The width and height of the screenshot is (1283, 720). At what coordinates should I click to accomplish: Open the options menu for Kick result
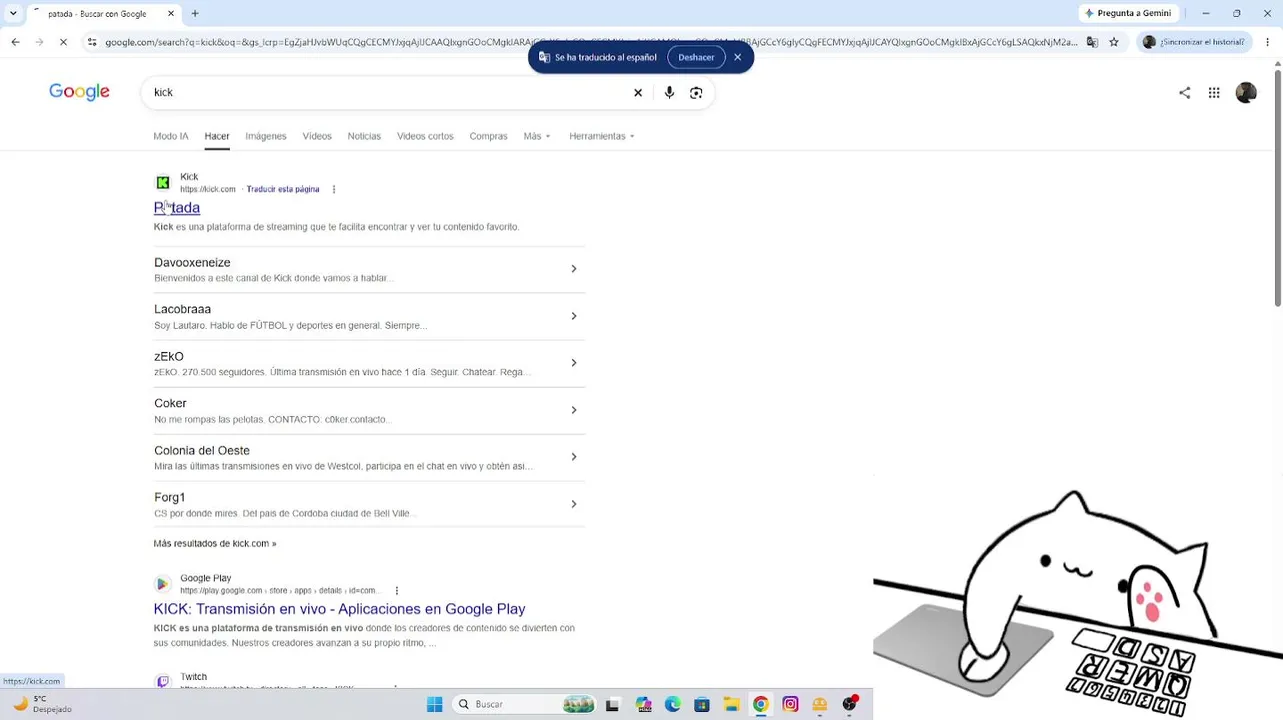(334, 189)
